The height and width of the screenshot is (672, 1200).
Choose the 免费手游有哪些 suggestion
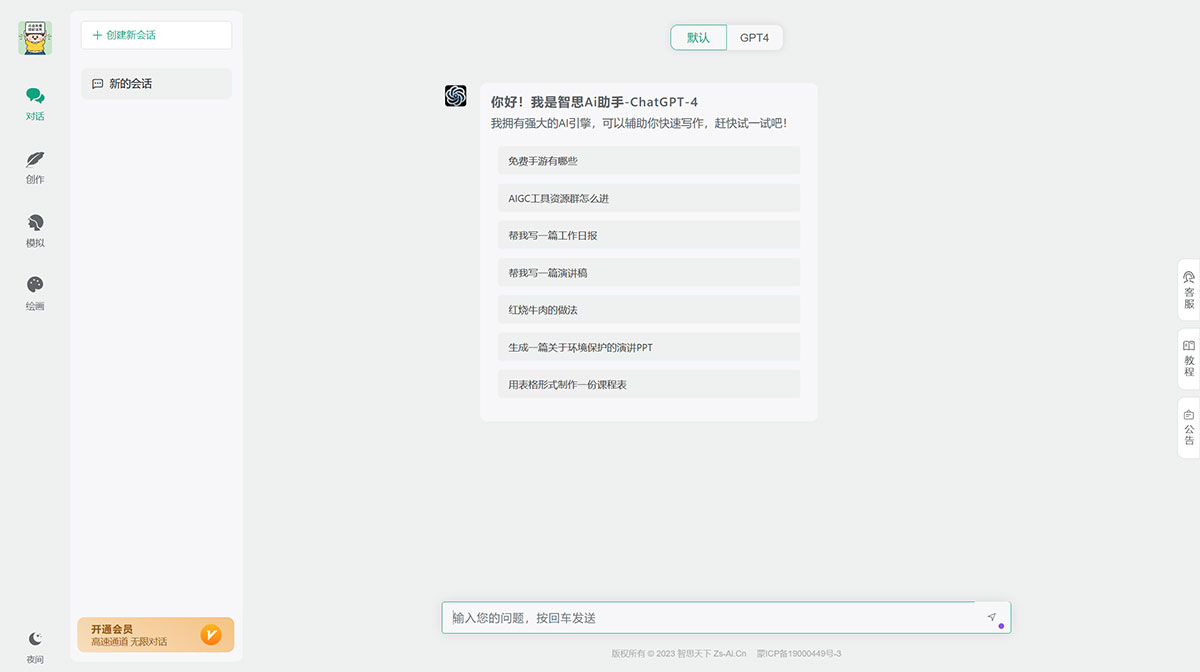[x=648, y=161]
